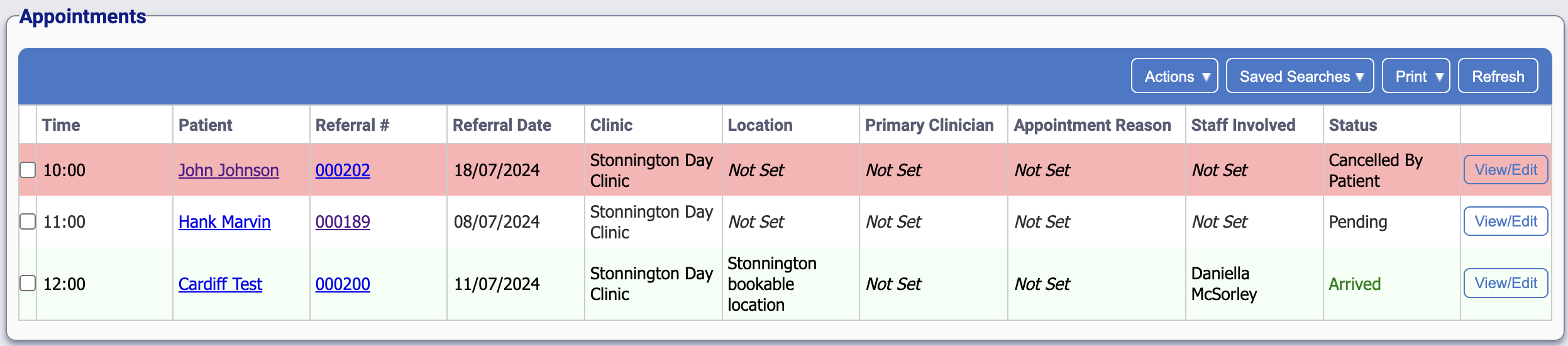Screen dimensions: 1568x346
Task: Open patient John Johnson's record
Action: (x=228, y=170)
